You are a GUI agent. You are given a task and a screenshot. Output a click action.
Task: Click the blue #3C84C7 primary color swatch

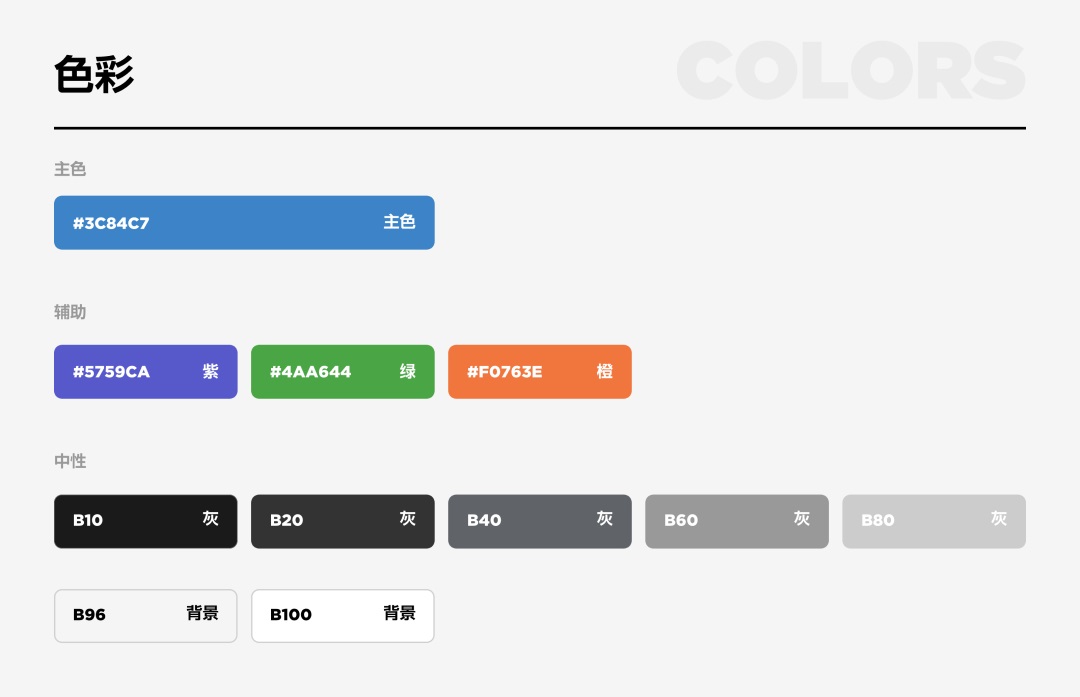(244, 222)
